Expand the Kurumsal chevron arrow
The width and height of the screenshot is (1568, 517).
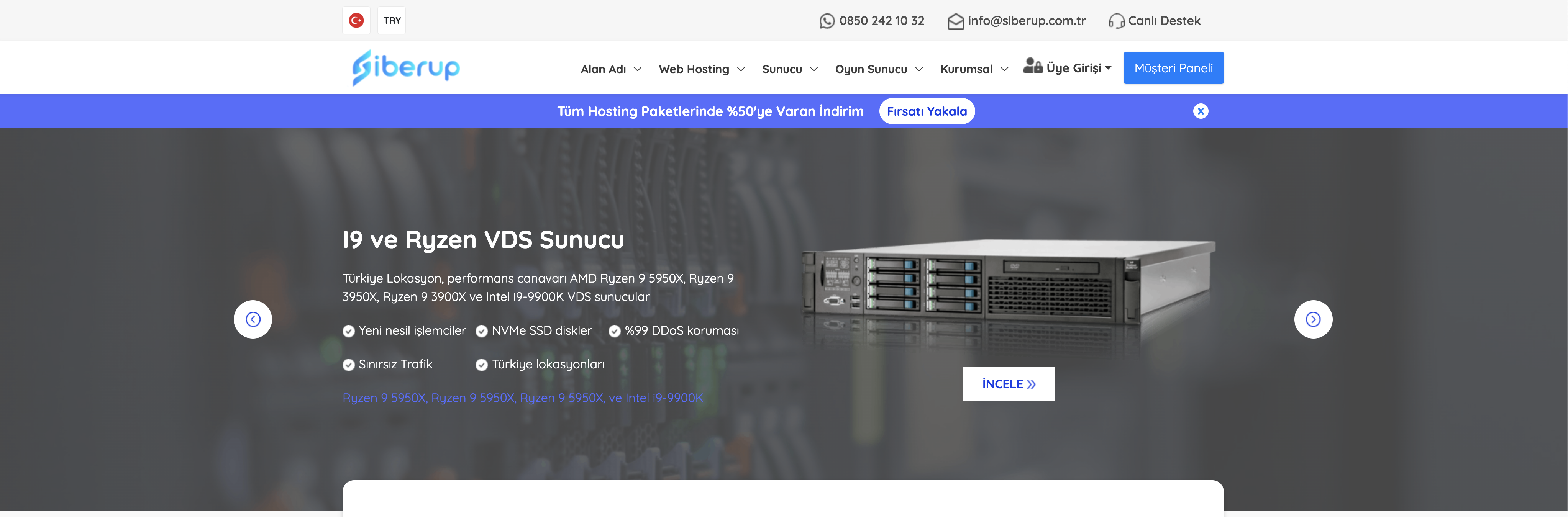pos(1004,69)
